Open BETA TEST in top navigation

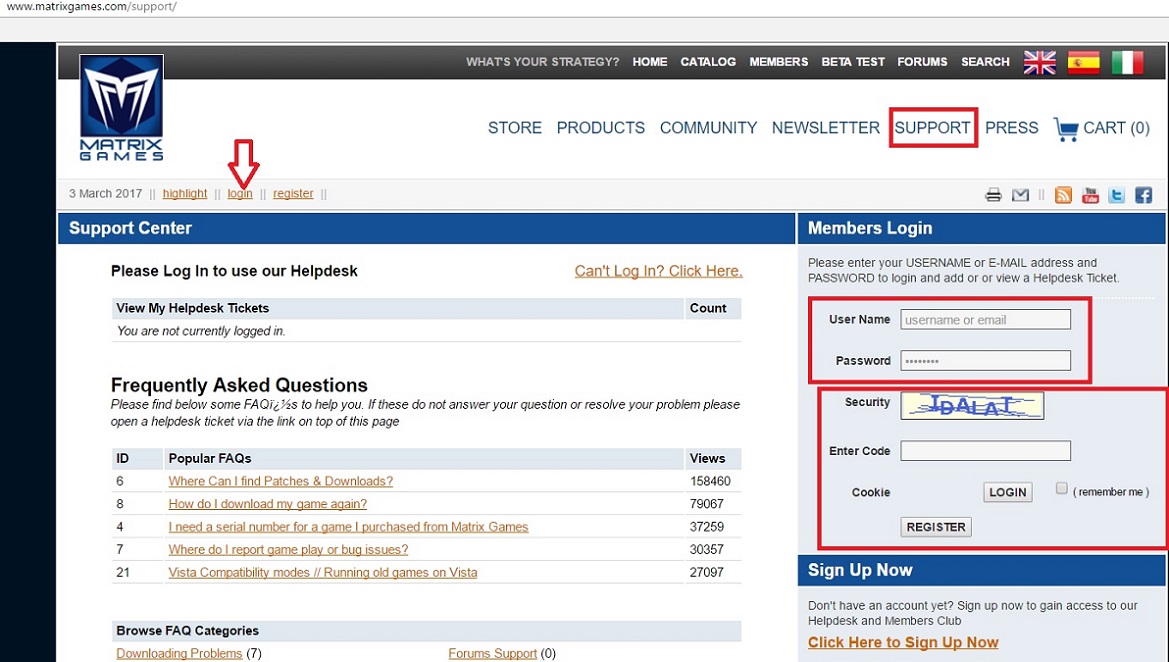[x=853, y=62]
